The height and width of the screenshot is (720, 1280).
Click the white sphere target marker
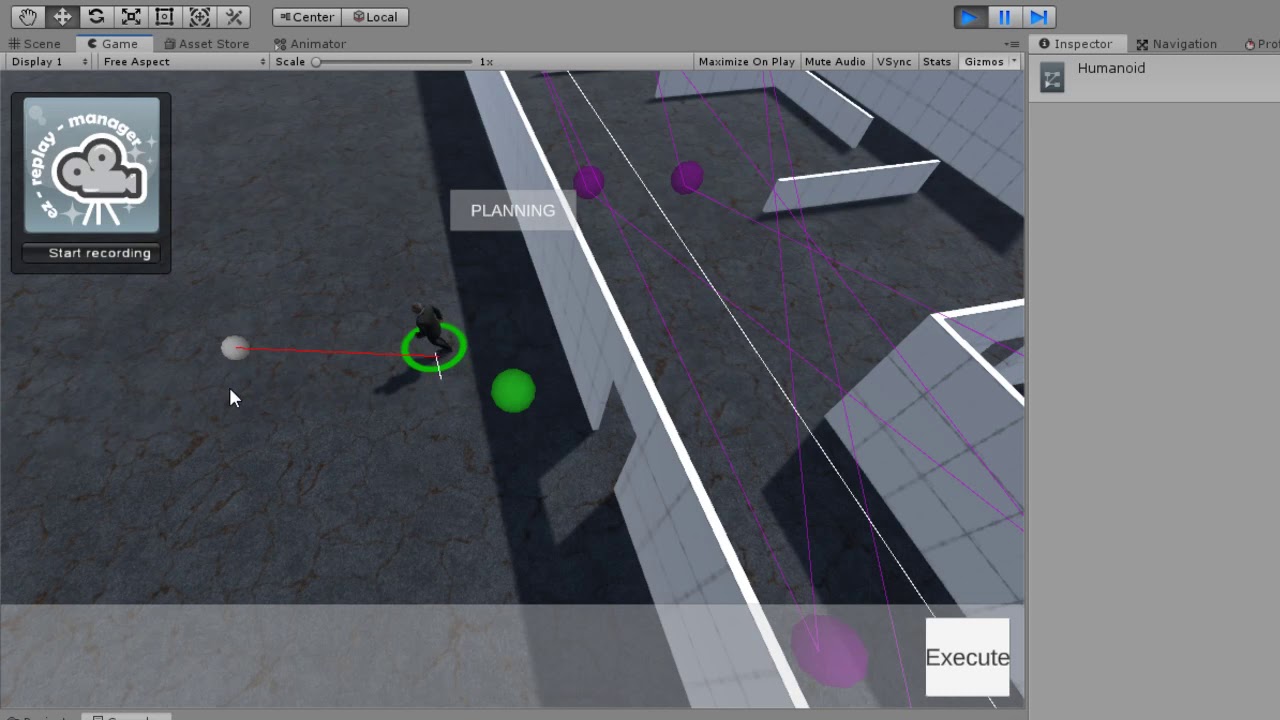234,347
